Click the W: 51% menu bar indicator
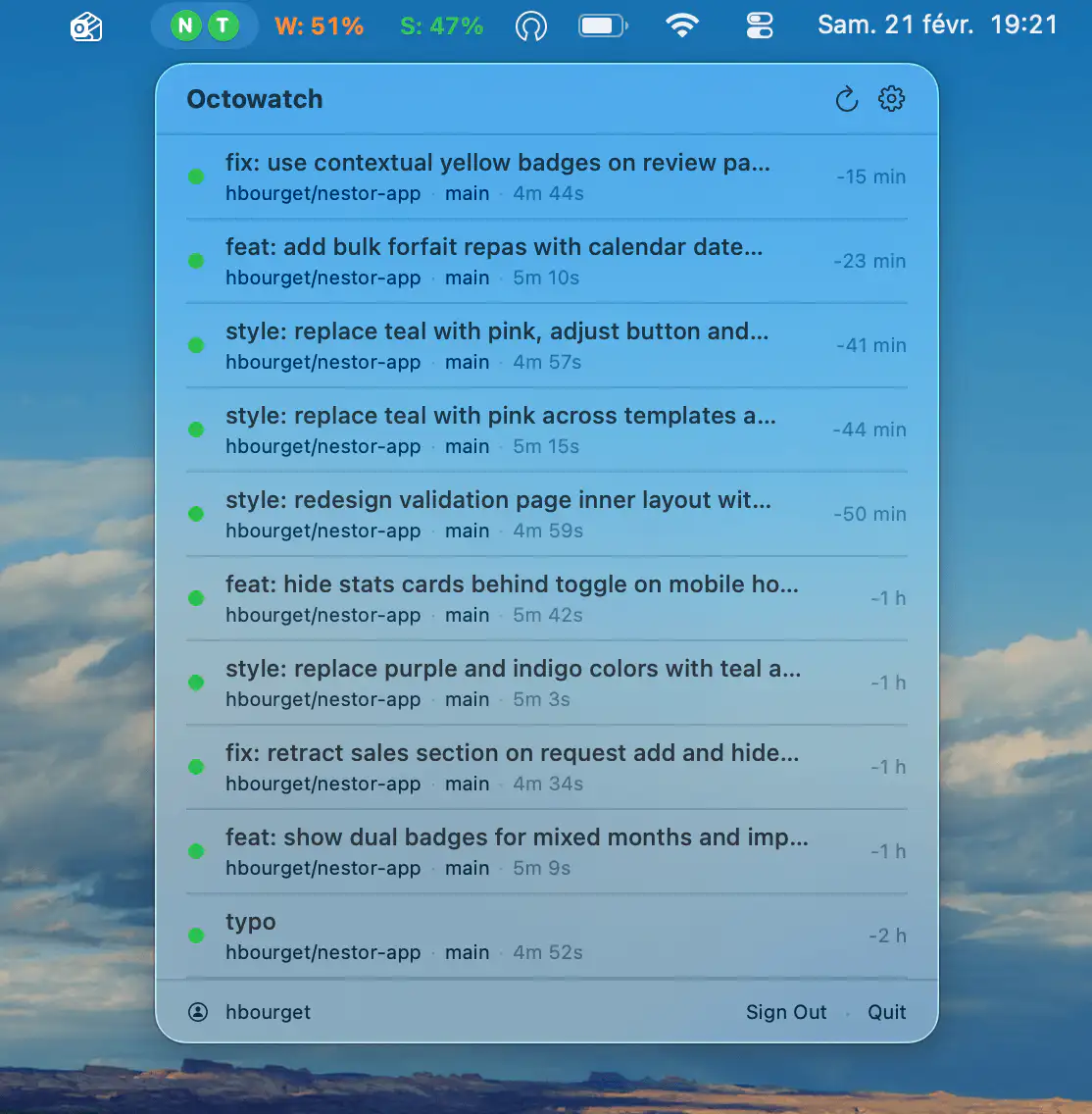The height and width of the screenshot is (1114, 1092). [320, 26]
